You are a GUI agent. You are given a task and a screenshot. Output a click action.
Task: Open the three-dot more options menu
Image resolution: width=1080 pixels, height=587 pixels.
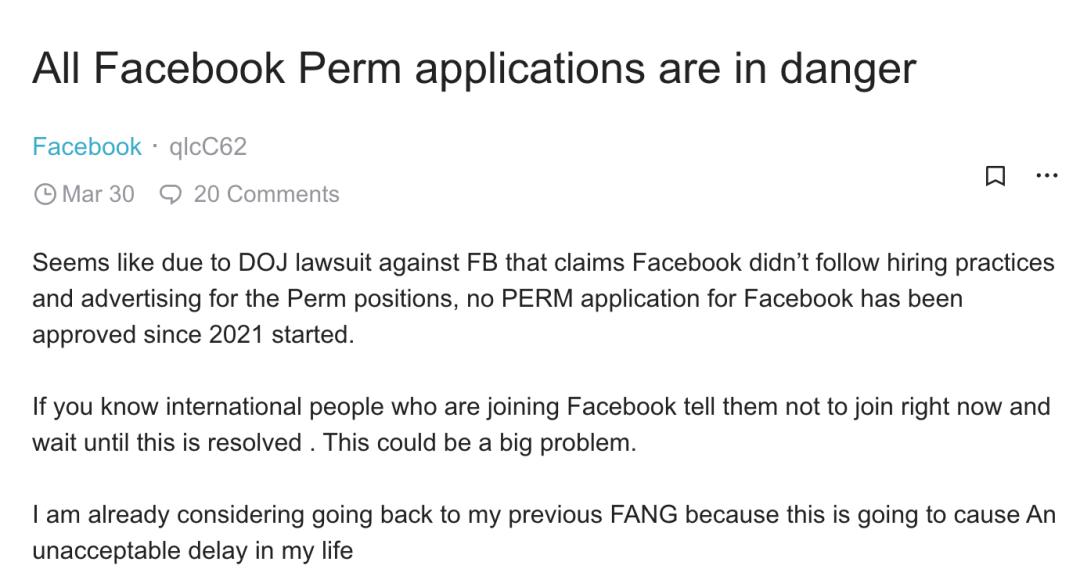click(1047, 176)
